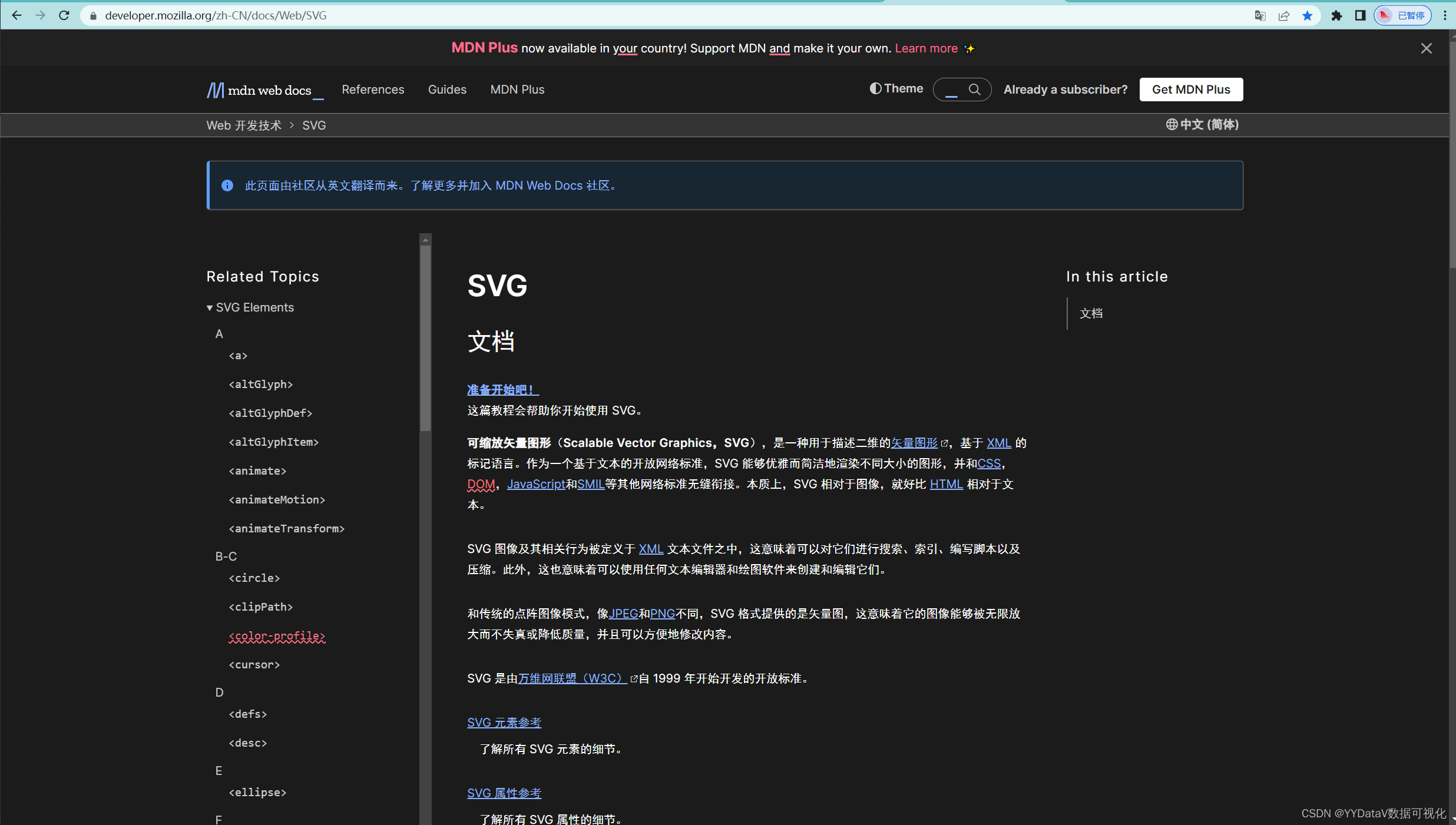The width and height of the screenshot is (1456, 825).
Task: Open the Theme switcher
Action: pos(896,88)
